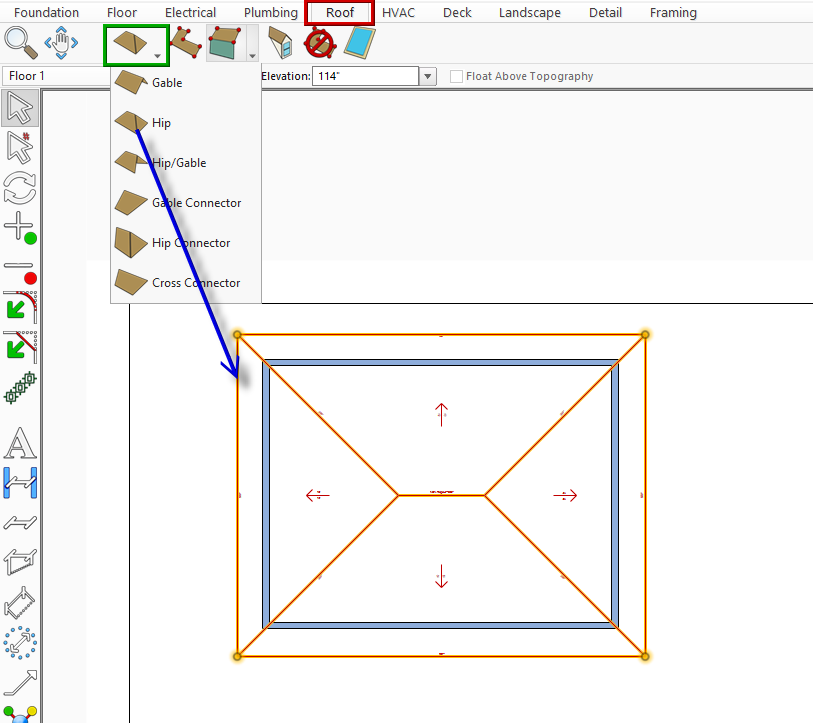813x723 pixels.
Task: Click the angled dimension tool
Action: [20, 603]
